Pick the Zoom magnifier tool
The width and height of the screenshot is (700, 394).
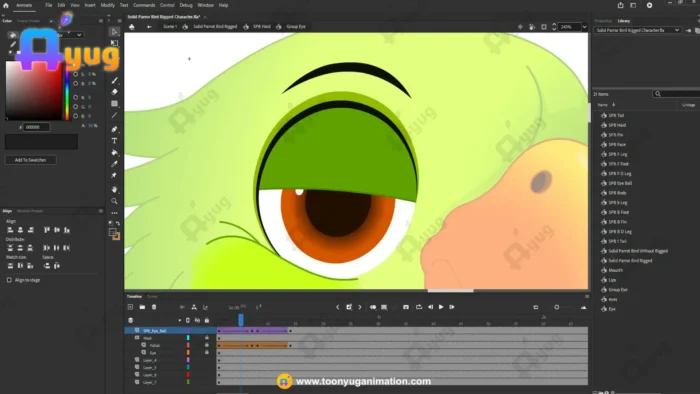114,201
